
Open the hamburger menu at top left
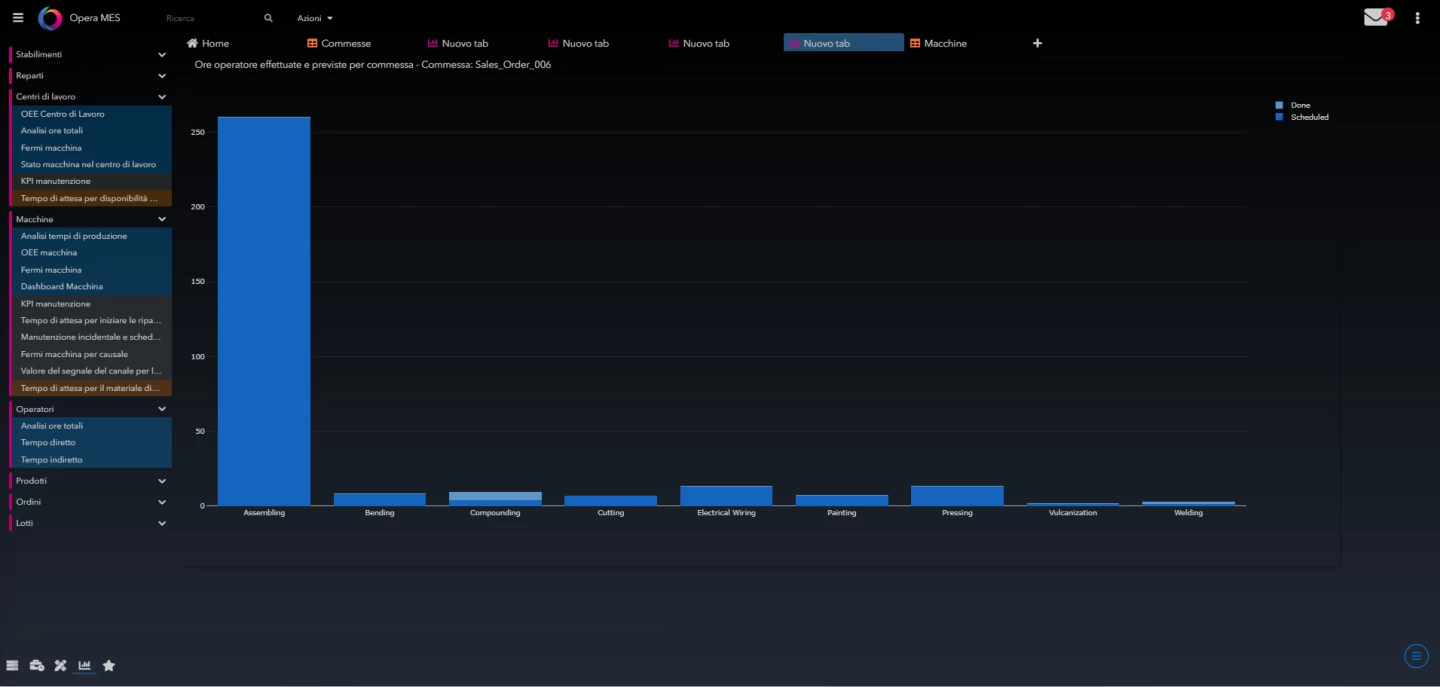tap(18, 18)
